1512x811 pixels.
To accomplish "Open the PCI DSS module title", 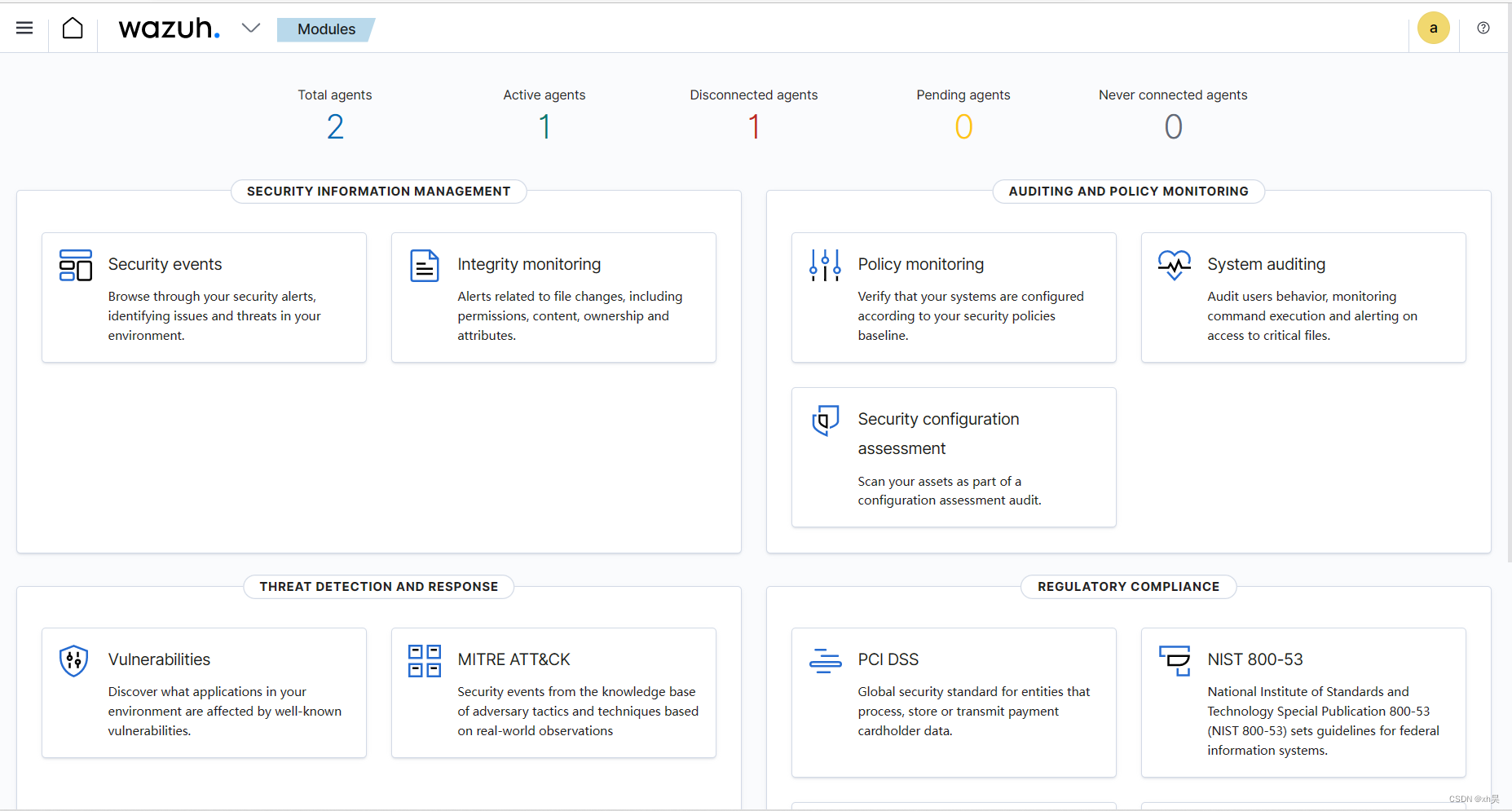I will coord(888,659).
